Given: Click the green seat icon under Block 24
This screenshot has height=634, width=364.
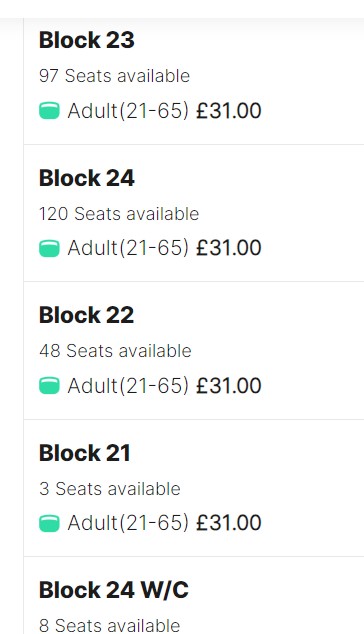Looking at the screenshot, I should [49, 248].
